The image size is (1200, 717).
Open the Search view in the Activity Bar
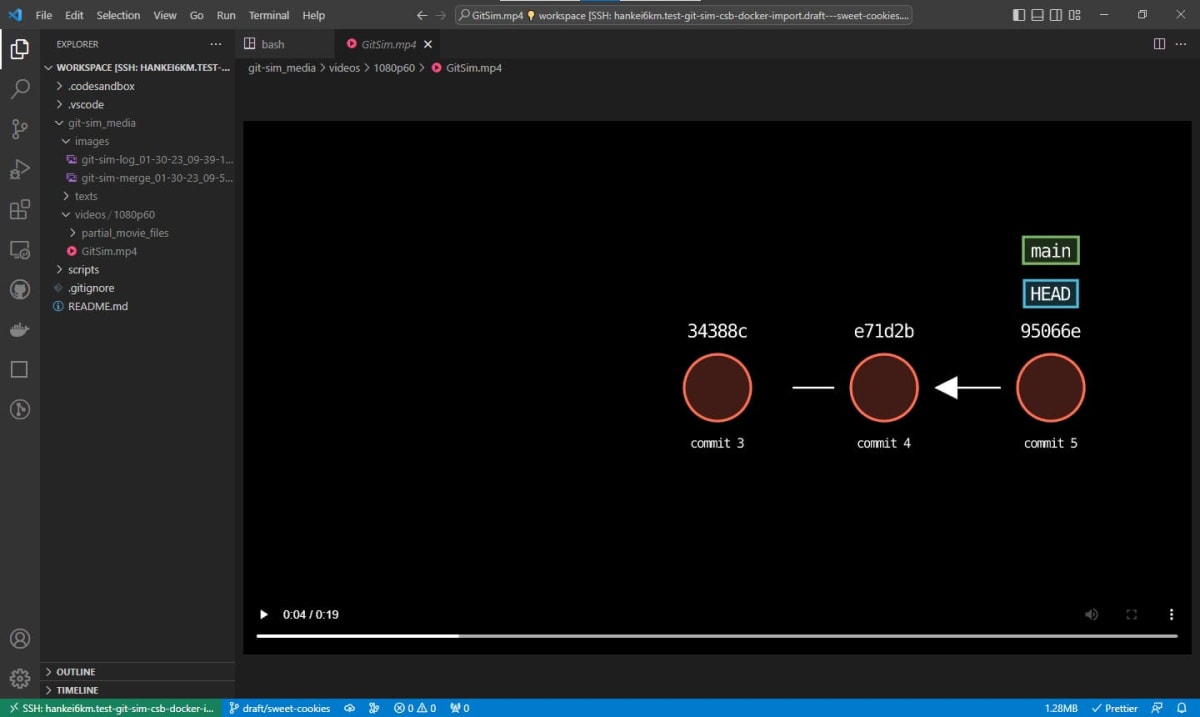pos(20,89)
